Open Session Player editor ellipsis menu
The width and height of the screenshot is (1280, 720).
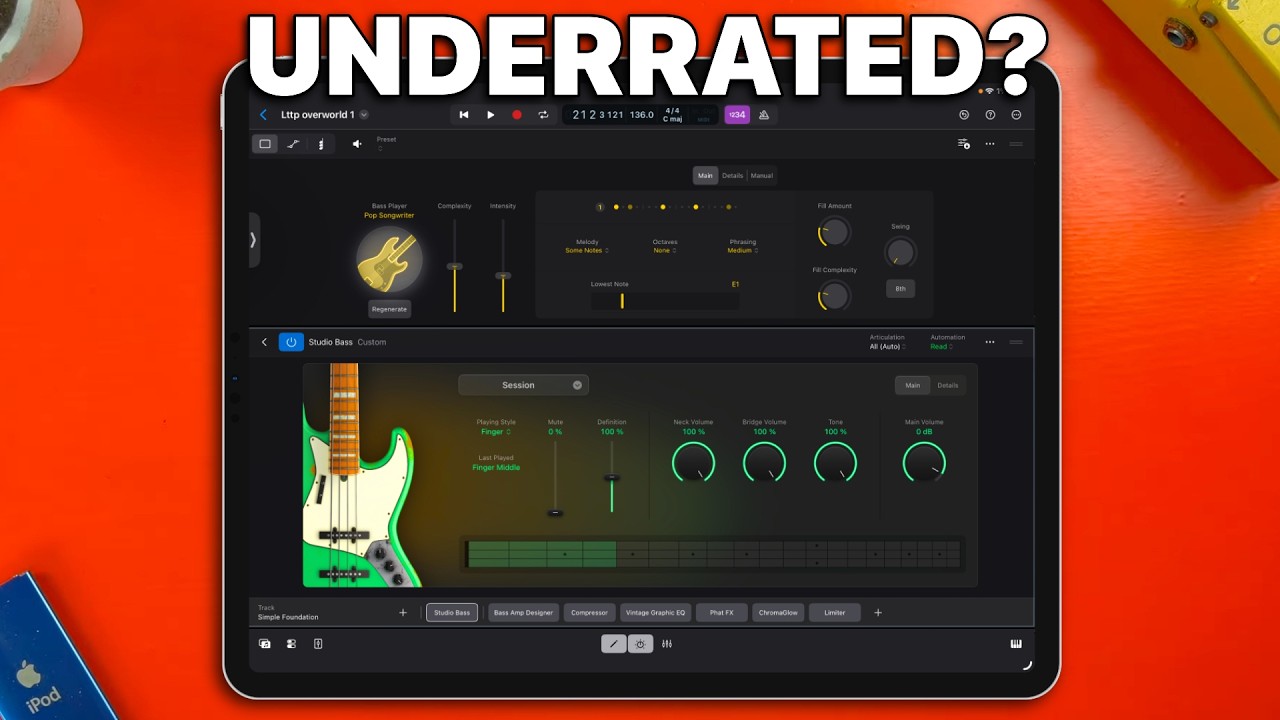[x=990, y=144]
